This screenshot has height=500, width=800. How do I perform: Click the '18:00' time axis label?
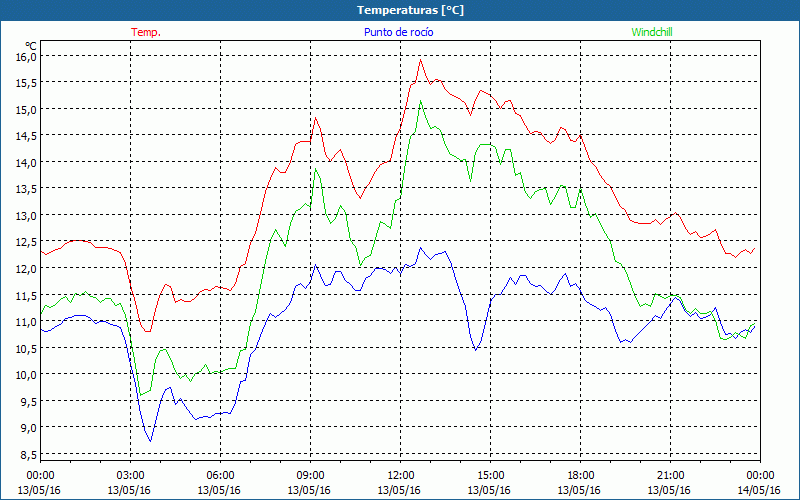pyautogui.click(x=581, y=476)
